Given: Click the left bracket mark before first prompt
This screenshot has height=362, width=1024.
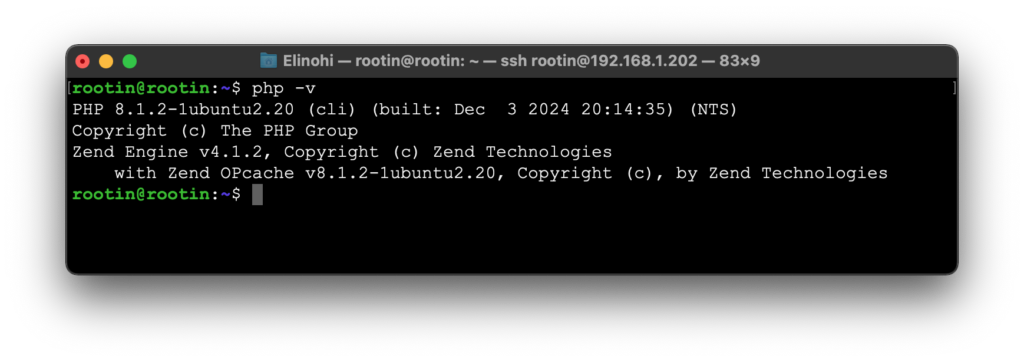Looking at the screenshot, I should tap(69, 88).
